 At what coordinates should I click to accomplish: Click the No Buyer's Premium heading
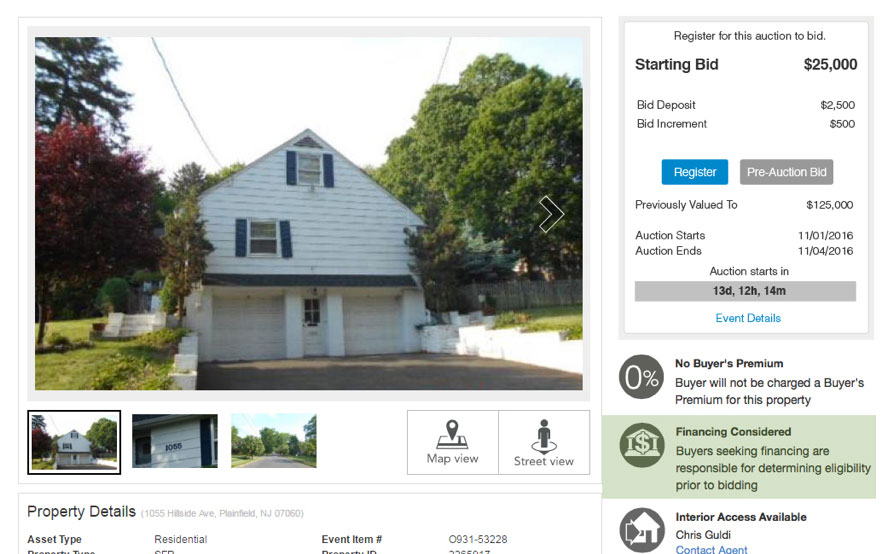pyautogui.click(x=729, y=363)
